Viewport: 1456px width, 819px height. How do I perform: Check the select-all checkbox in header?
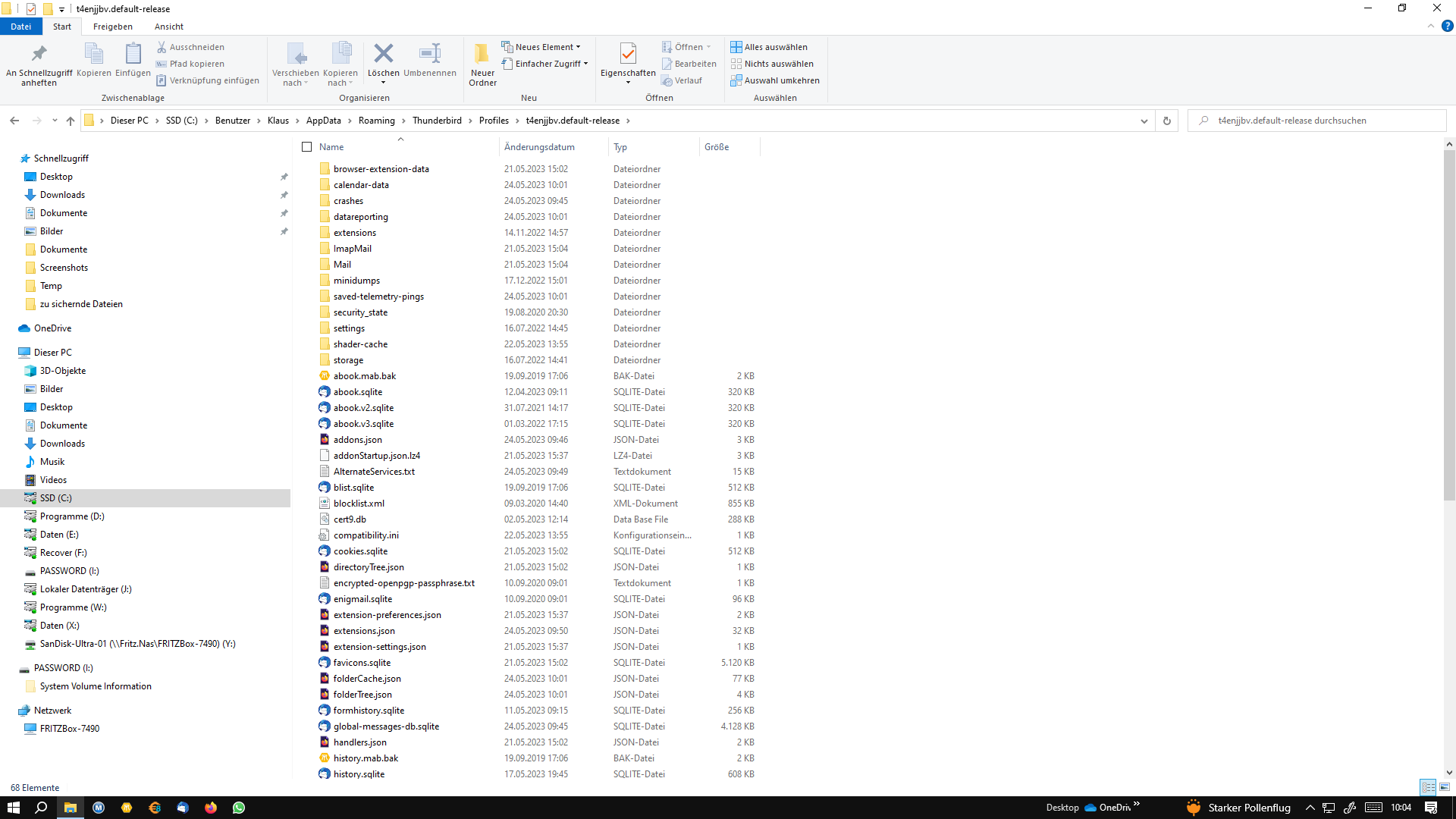click(x=307, y=147)
